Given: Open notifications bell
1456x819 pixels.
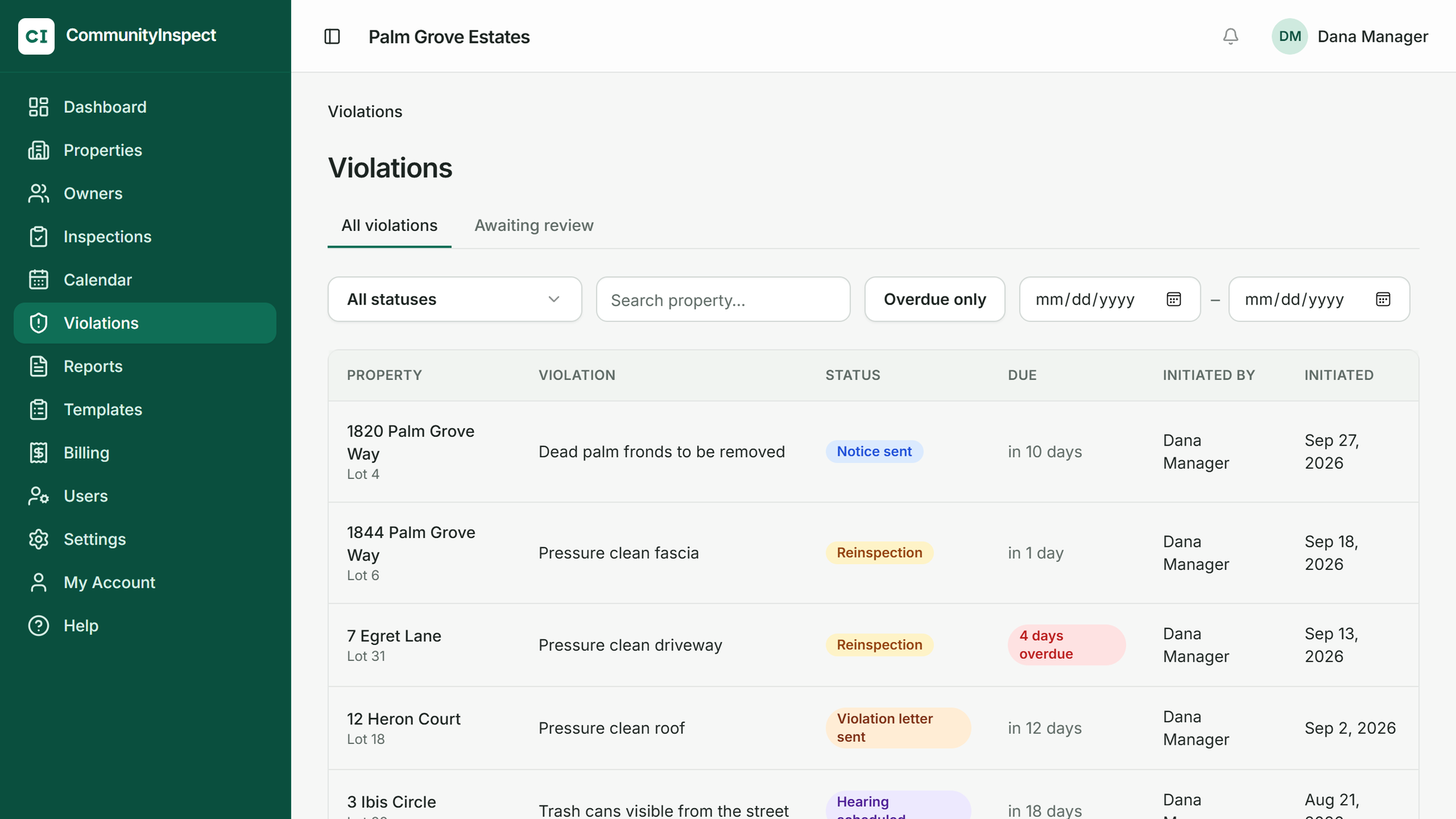Looking at the screenshot, I should 1230,36.
